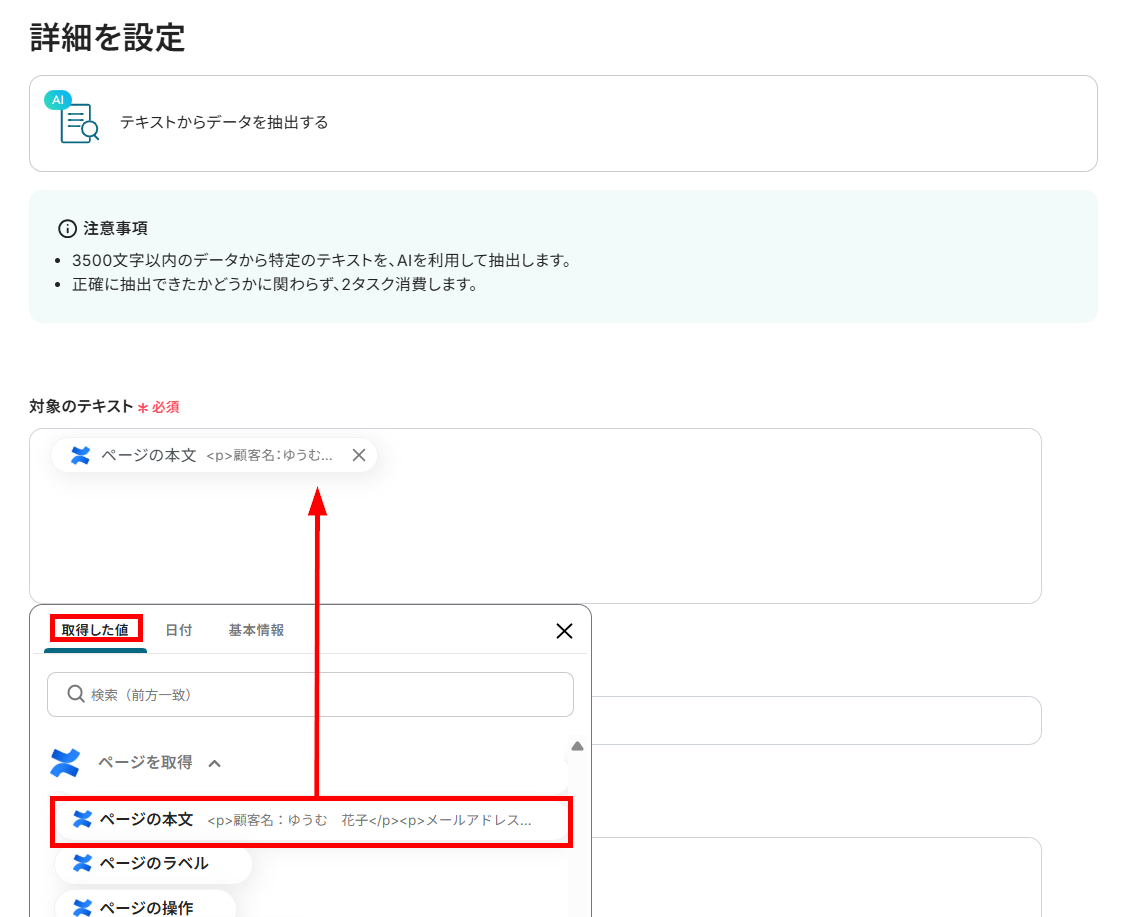This screenshot has height=917, width=1140.
Task: Select ページの本文 from the value list
Action: coord(311,820)
